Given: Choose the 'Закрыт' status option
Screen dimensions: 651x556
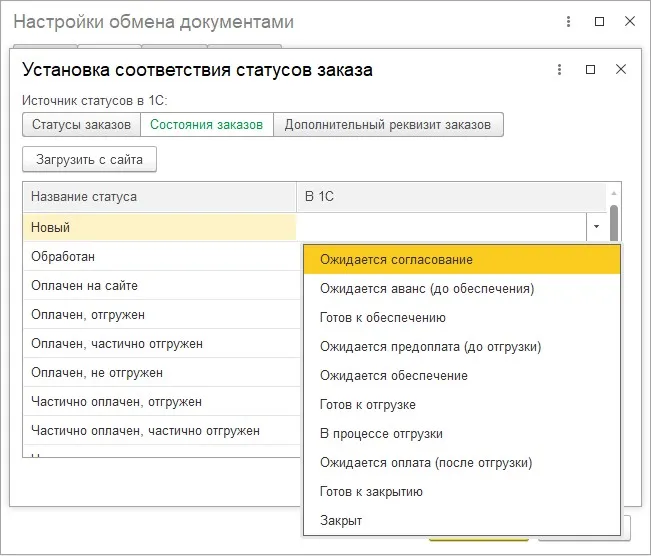Looking at the screenshot, I should pos(341,521).
